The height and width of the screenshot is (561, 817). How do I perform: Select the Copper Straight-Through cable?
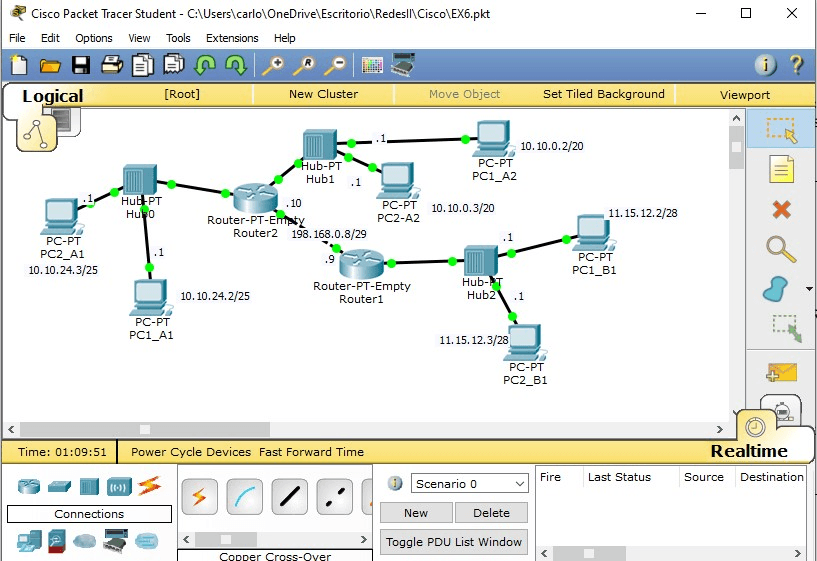tap(290, 496)
